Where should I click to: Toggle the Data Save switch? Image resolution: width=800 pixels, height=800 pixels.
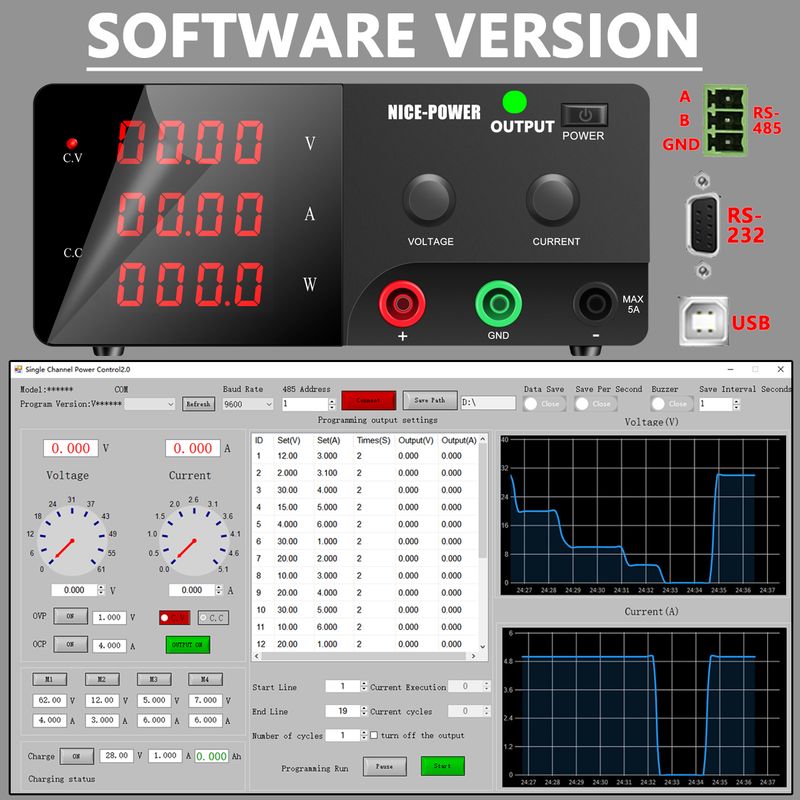(x=545, y=404)
